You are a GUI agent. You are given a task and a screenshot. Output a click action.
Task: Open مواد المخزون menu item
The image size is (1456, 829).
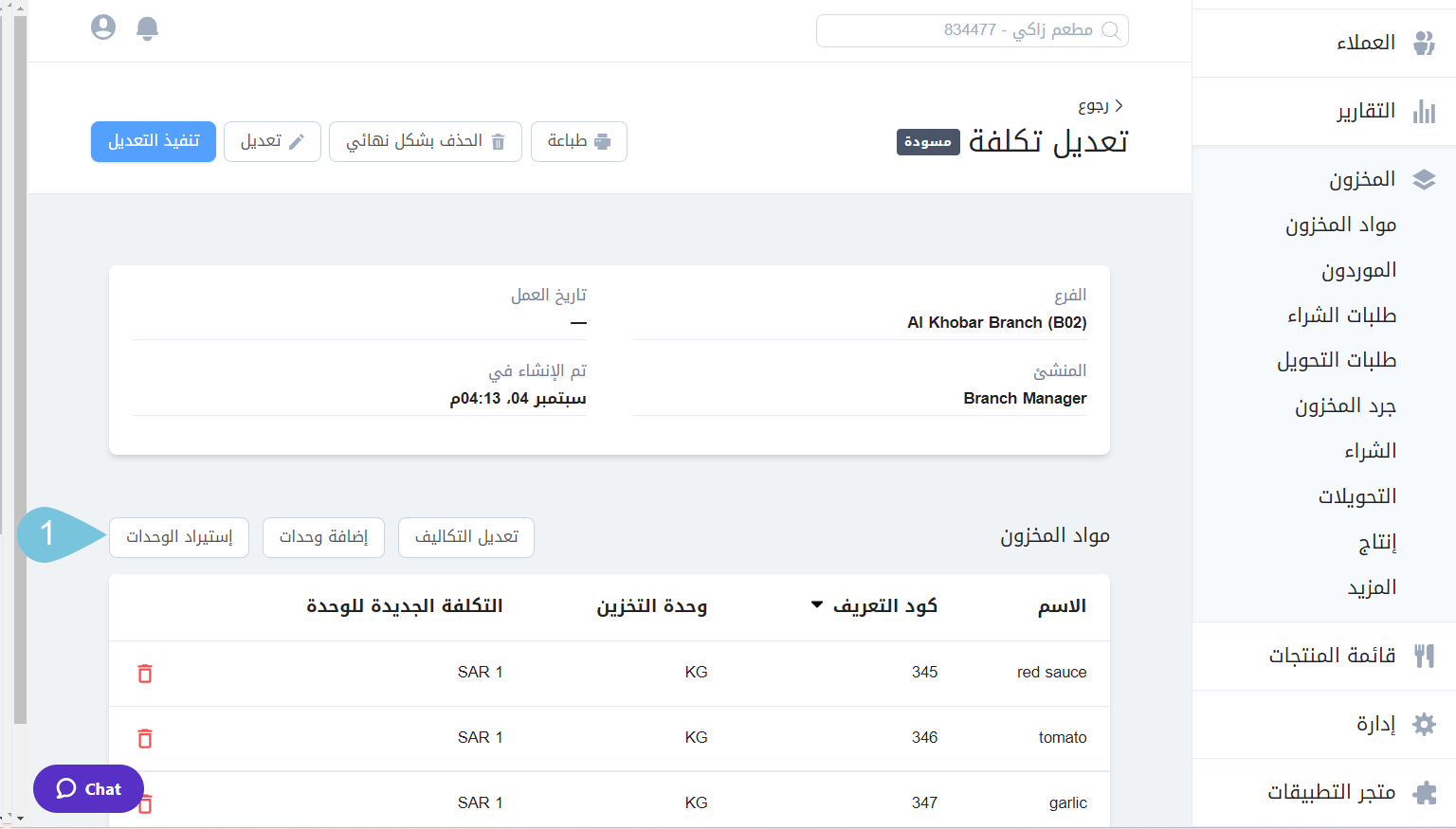[x=1340, y=225]
